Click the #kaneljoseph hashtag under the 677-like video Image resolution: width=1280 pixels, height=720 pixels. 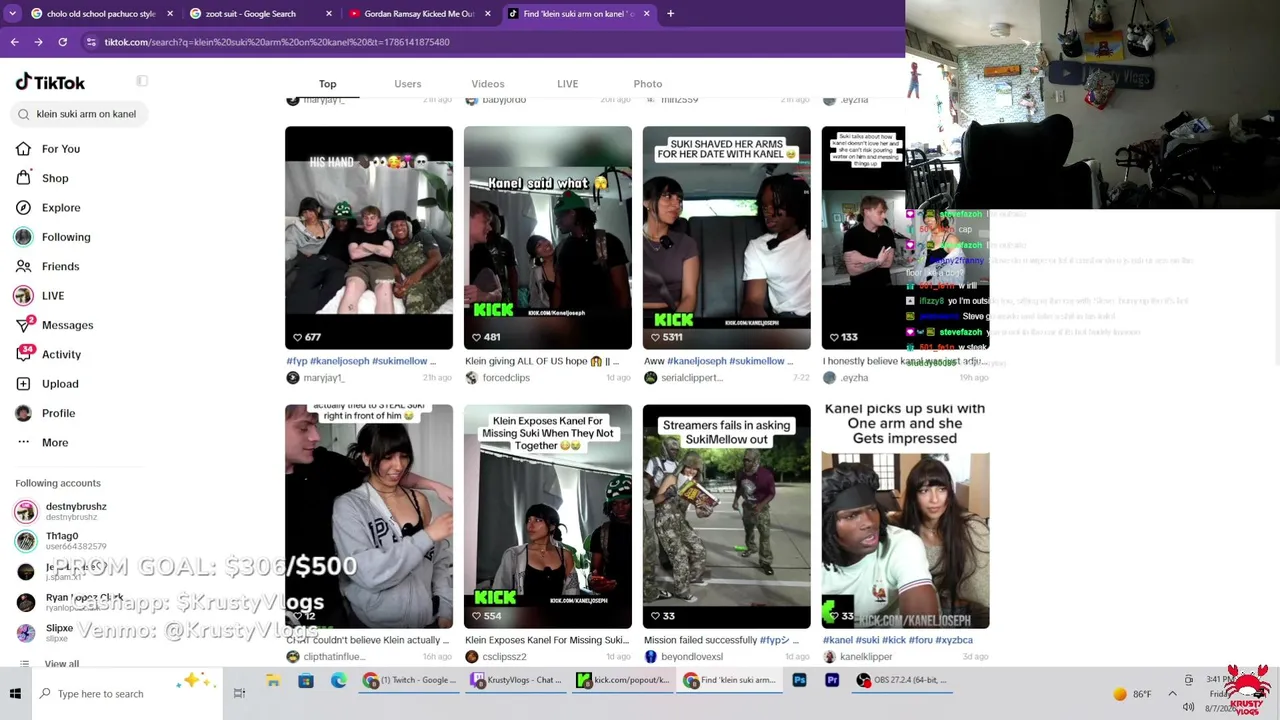click(x=339, y=361)
